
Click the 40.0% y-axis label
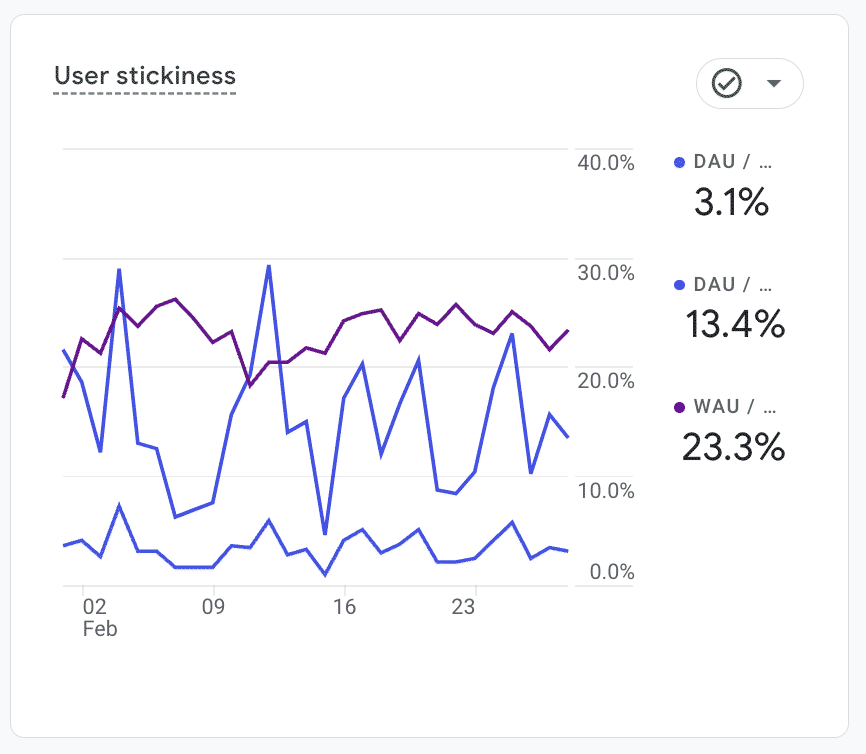click(x=606, y=163)
